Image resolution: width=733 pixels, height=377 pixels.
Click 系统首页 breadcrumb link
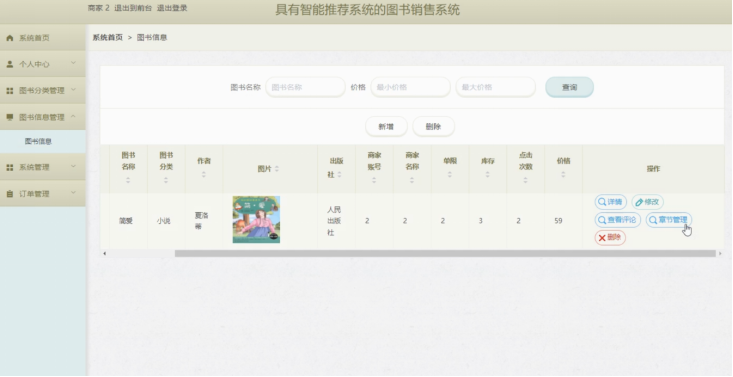coord(108,37)
